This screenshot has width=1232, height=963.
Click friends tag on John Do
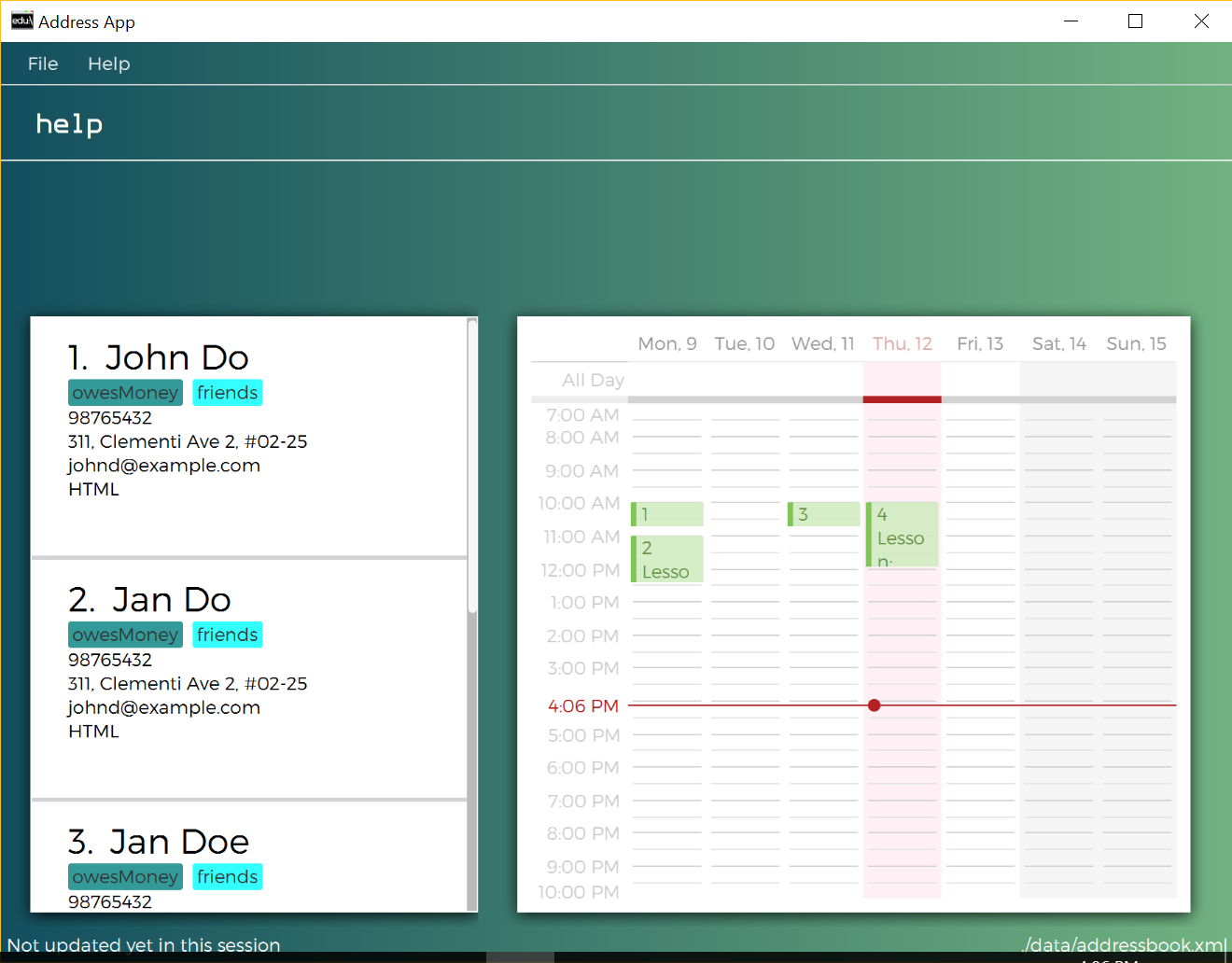[228, 393]
